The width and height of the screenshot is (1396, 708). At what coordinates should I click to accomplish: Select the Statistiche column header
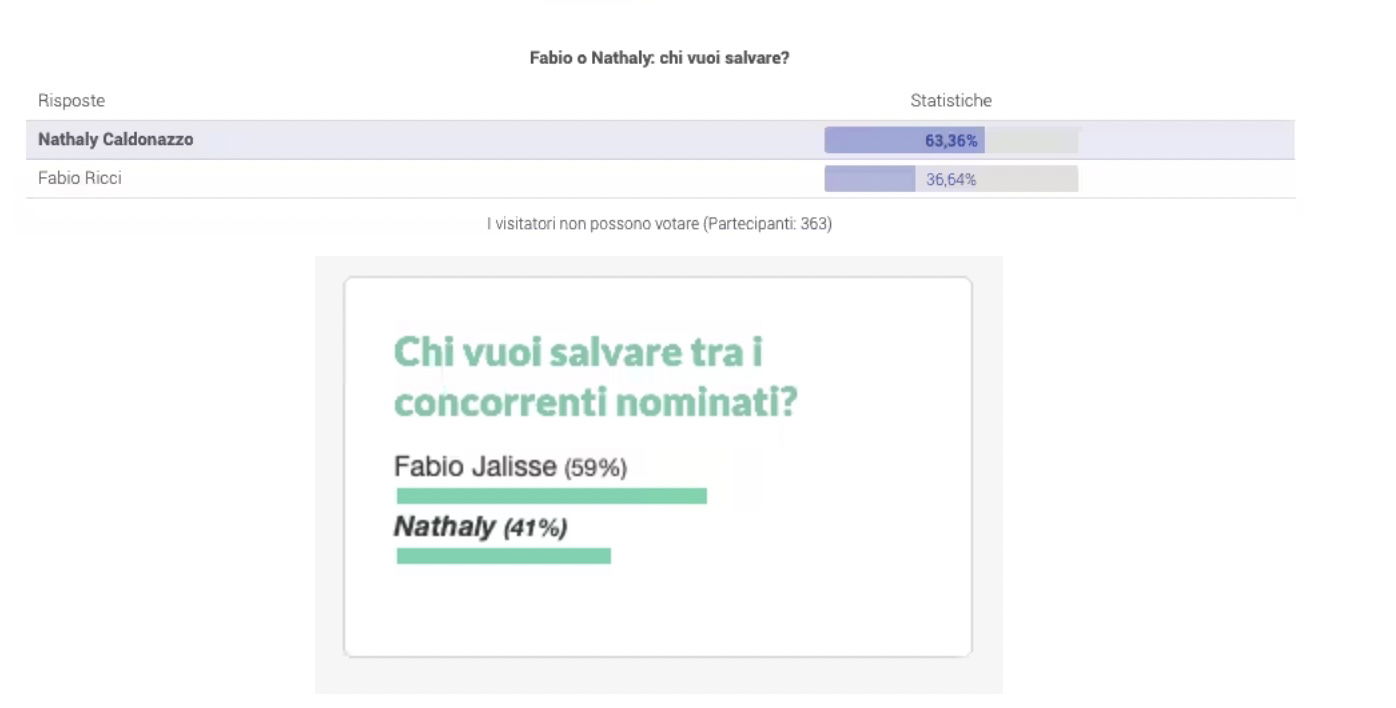click(951, 101)
